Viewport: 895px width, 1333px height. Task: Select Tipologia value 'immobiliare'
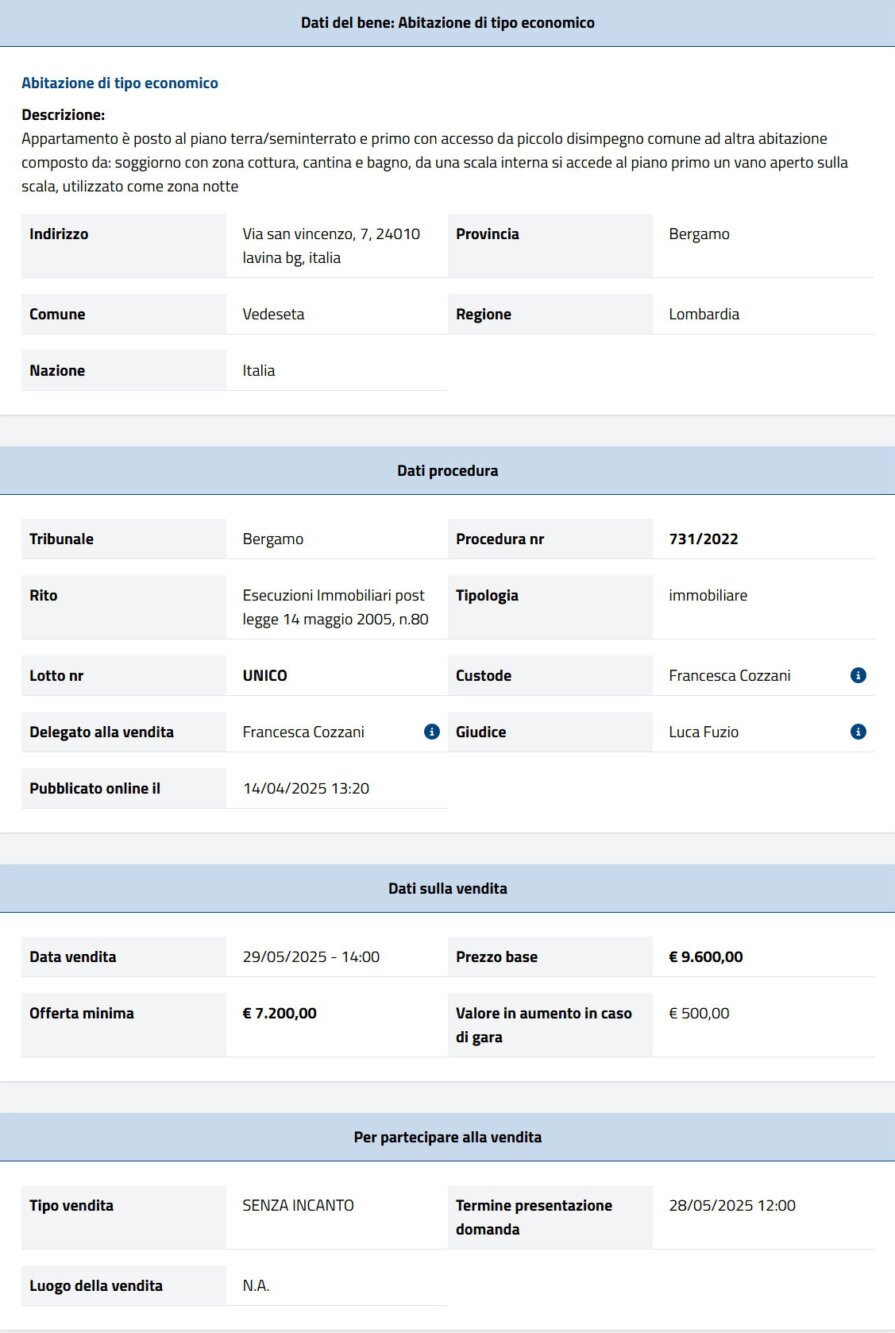708,595
